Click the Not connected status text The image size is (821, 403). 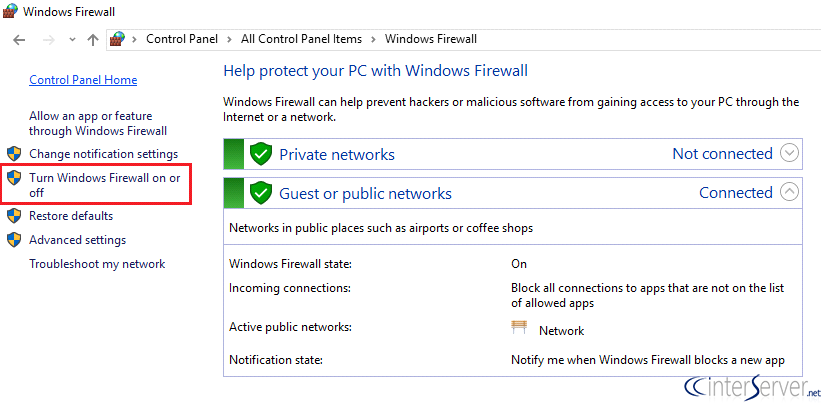(x=723, y=153)
